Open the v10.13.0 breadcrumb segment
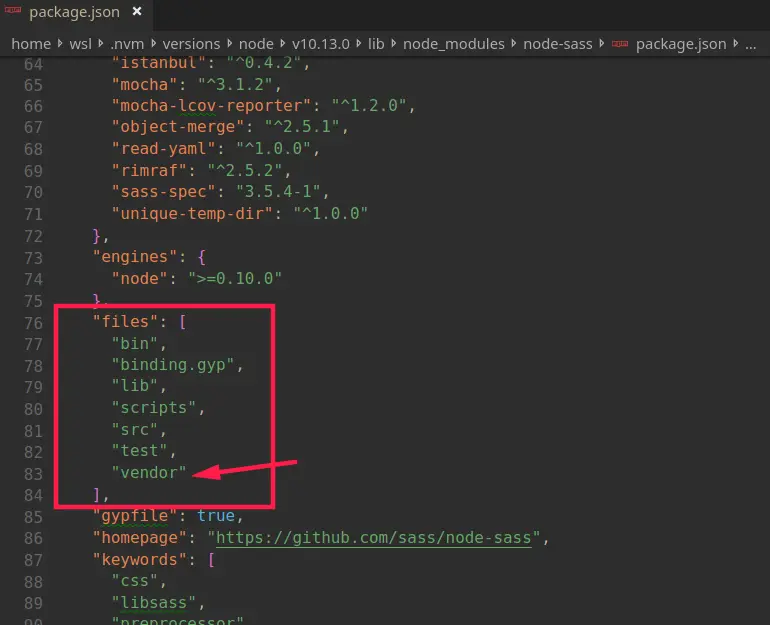Viewport: 770px width, 625px height. (x=321, y=44)
